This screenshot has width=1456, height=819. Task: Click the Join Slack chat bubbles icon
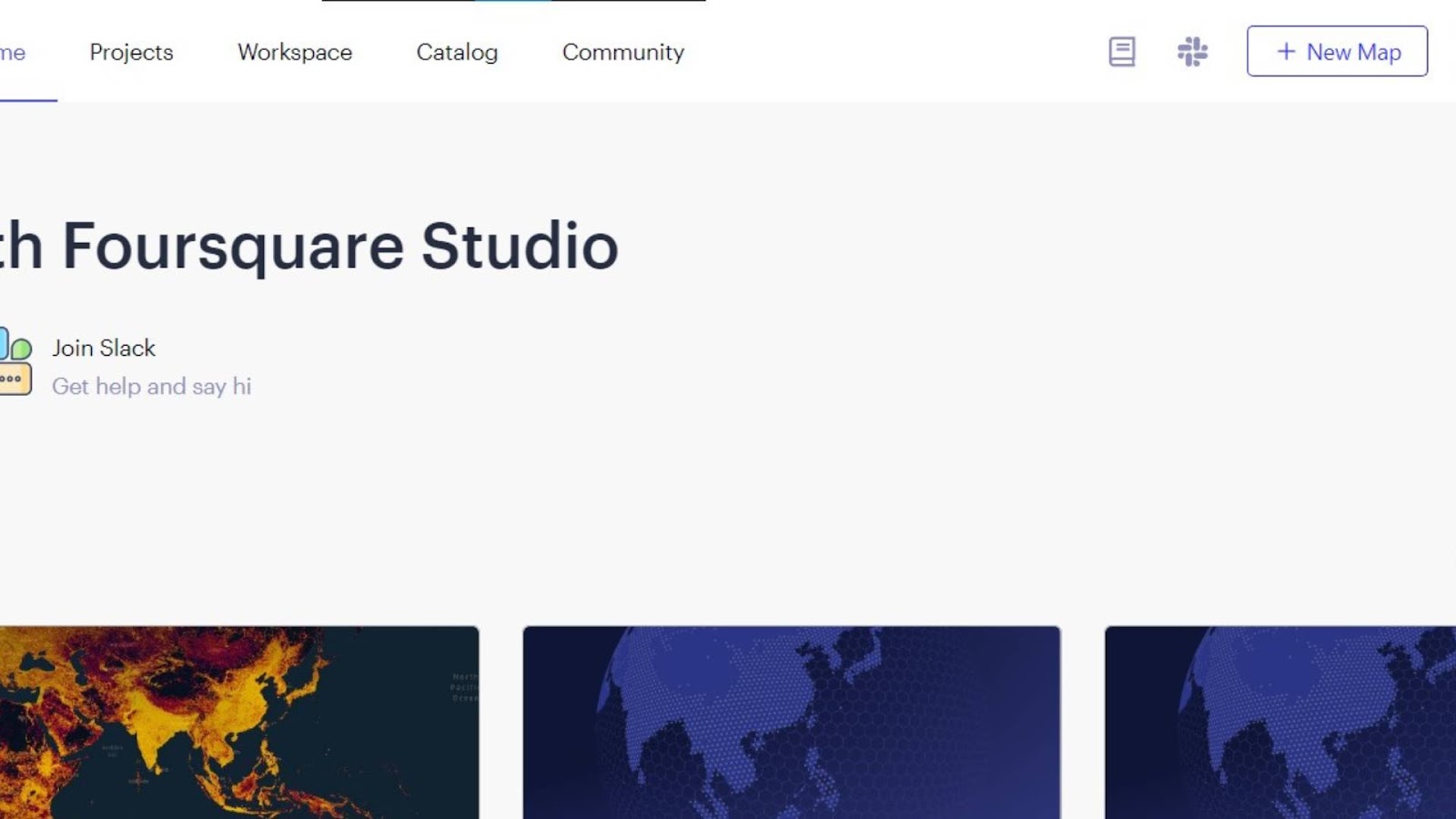click(x=15, y=362)
